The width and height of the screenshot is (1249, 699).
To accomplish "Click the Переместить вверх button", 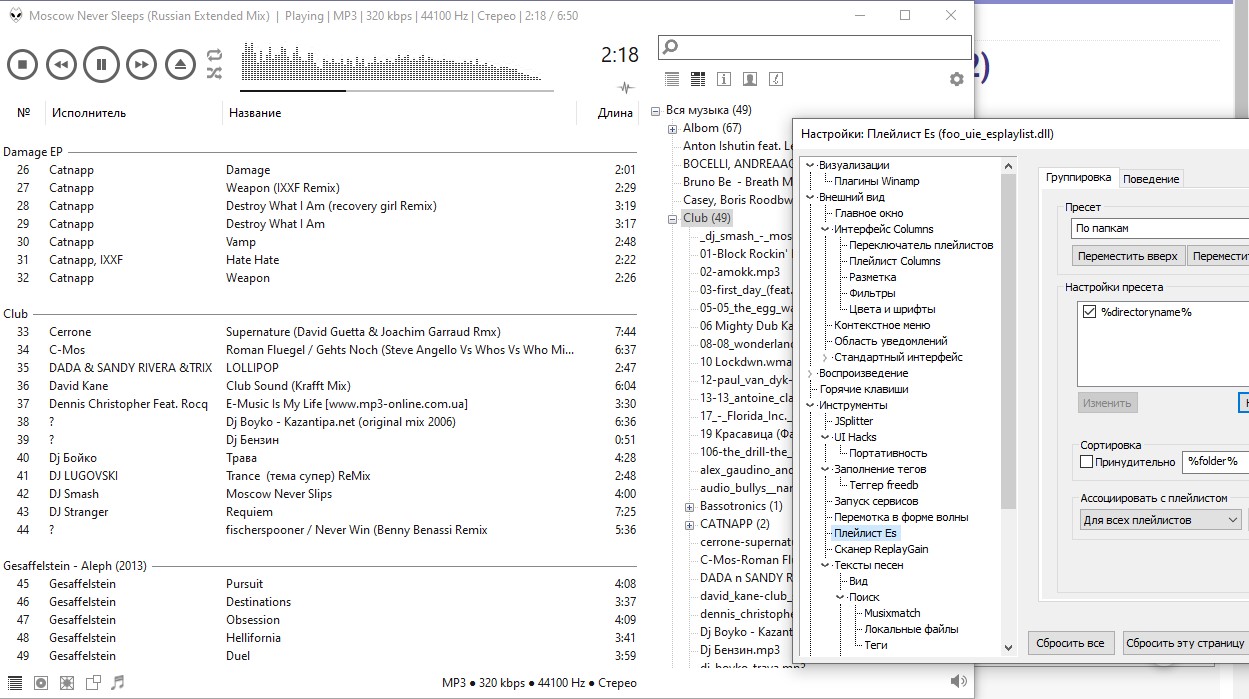I will [x=1127, y=256].
